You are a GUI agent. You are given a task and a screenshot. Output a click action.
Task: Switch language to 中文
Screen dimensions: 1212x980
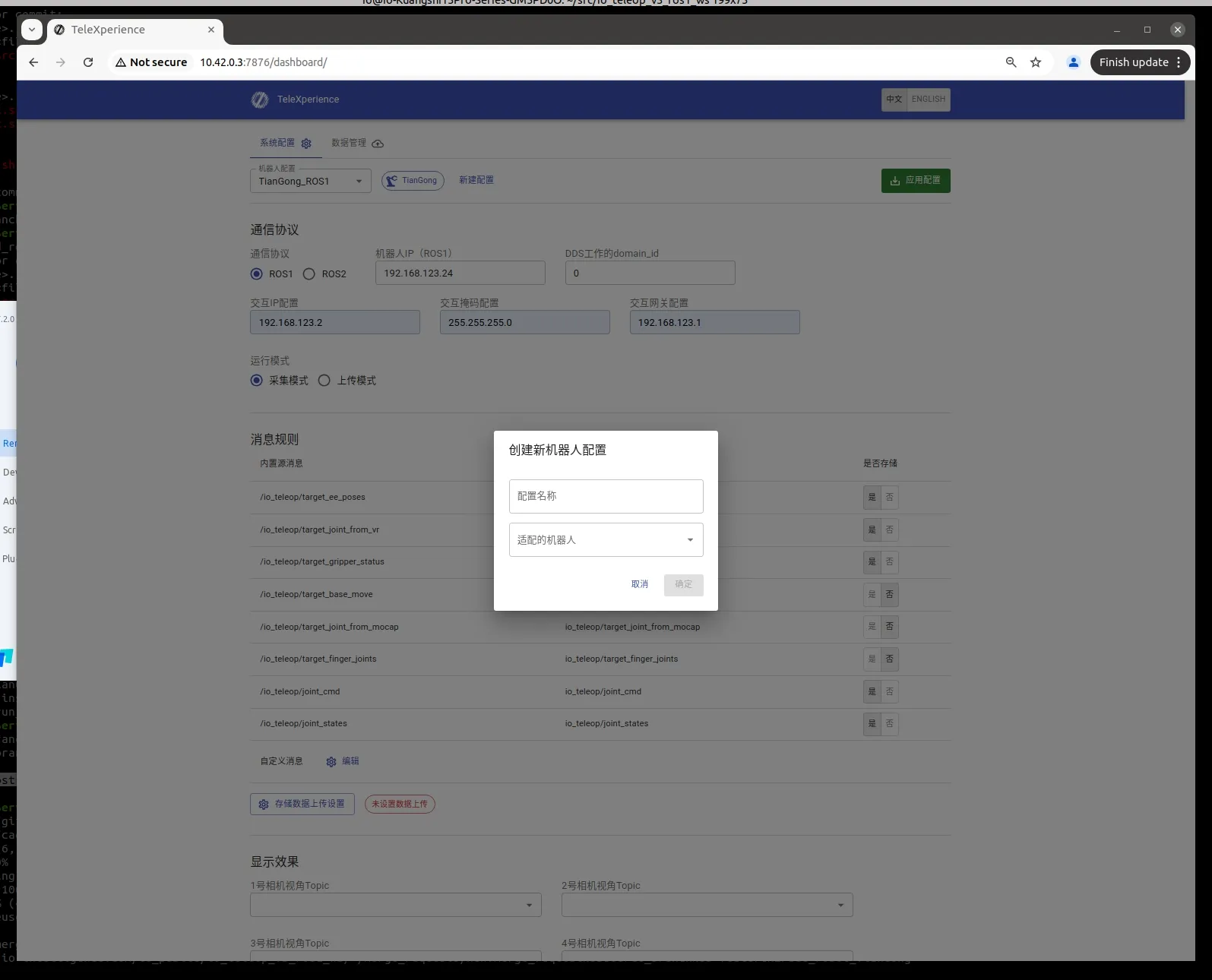tap(894, 100)
